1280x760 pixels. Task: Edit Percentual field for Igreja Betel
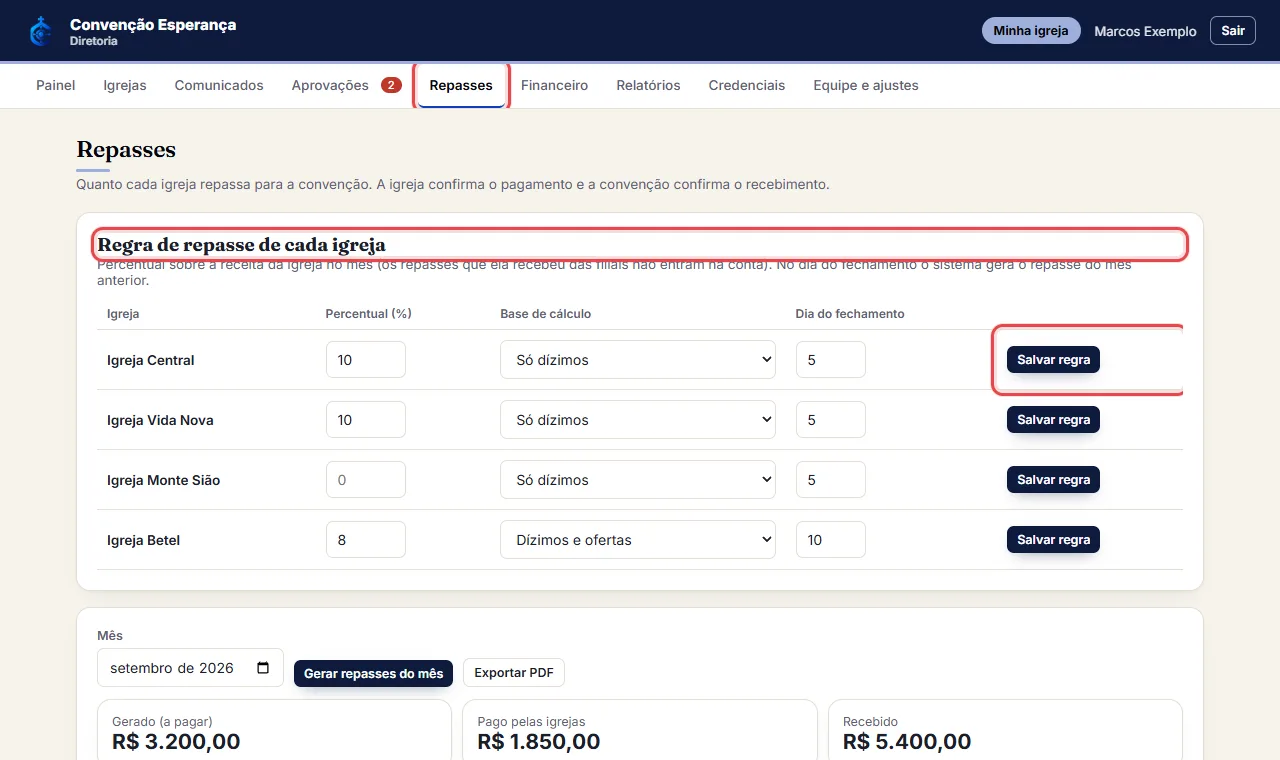(x=366, y=540)
